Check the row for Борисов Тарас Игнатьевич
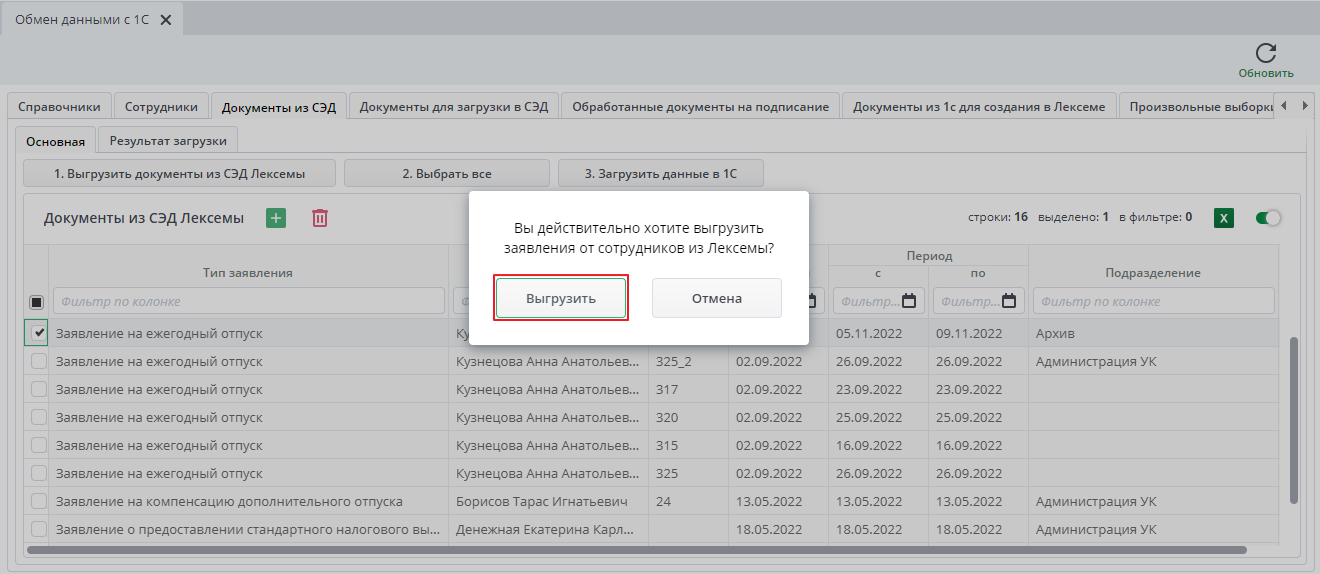Screen dimensions: 1320x574 point(38,501)
